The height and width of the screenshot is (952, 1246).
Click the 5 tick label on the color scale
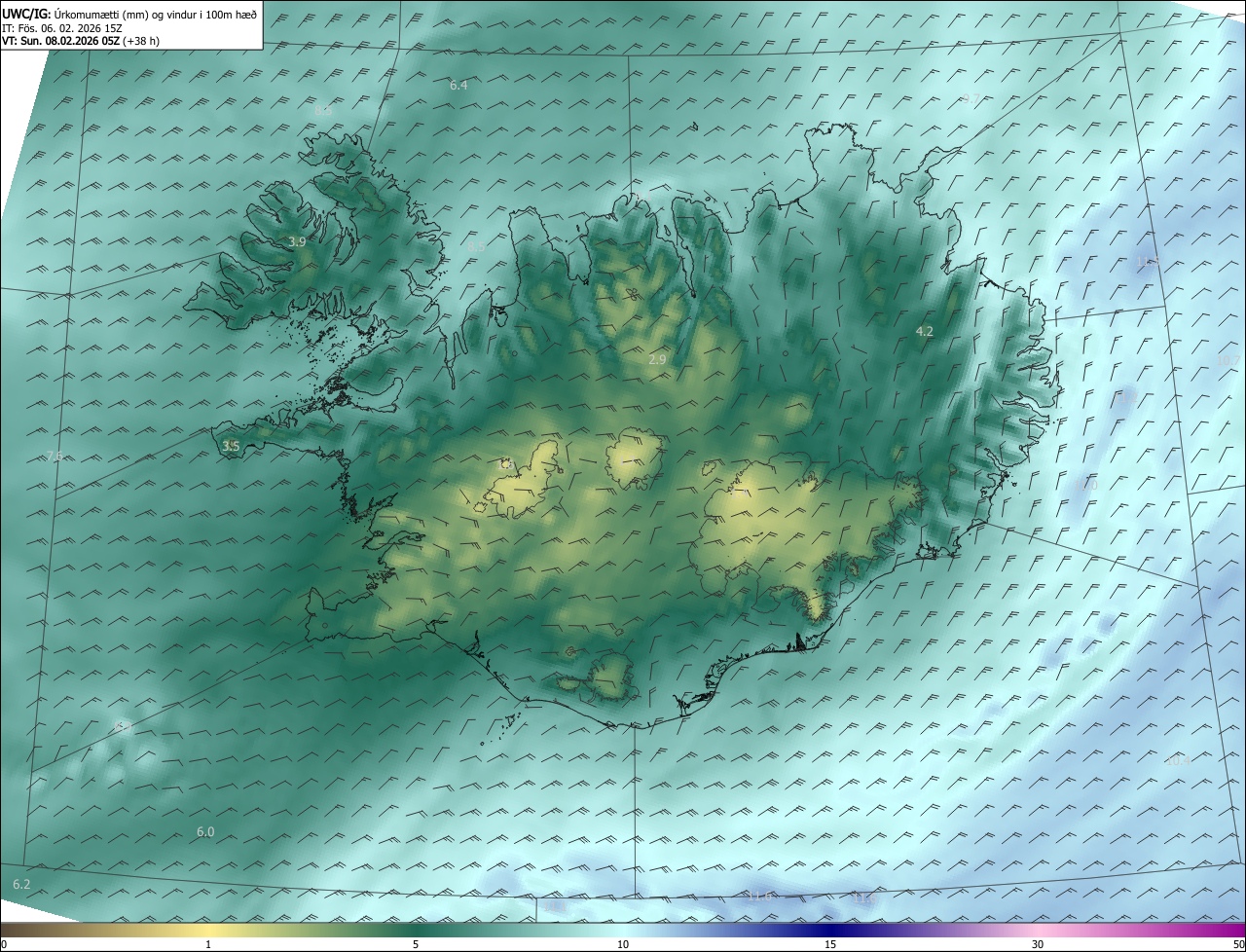point(416,944)
